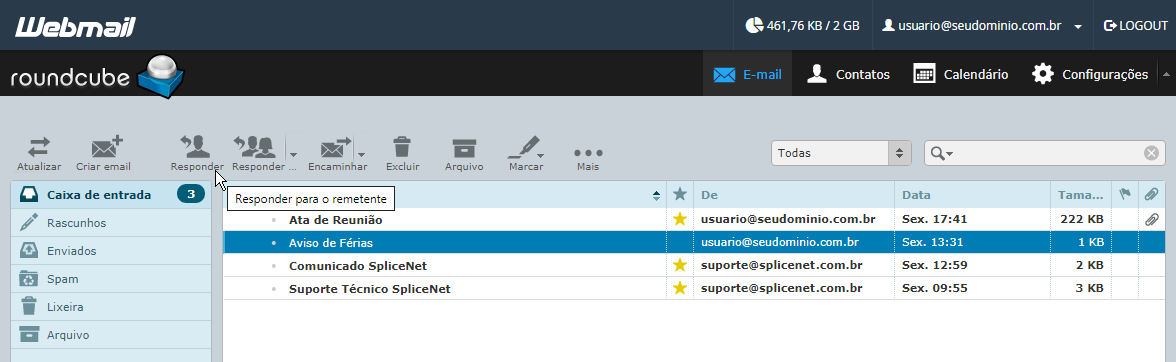Open the Contatos tab

pos(848,74)
